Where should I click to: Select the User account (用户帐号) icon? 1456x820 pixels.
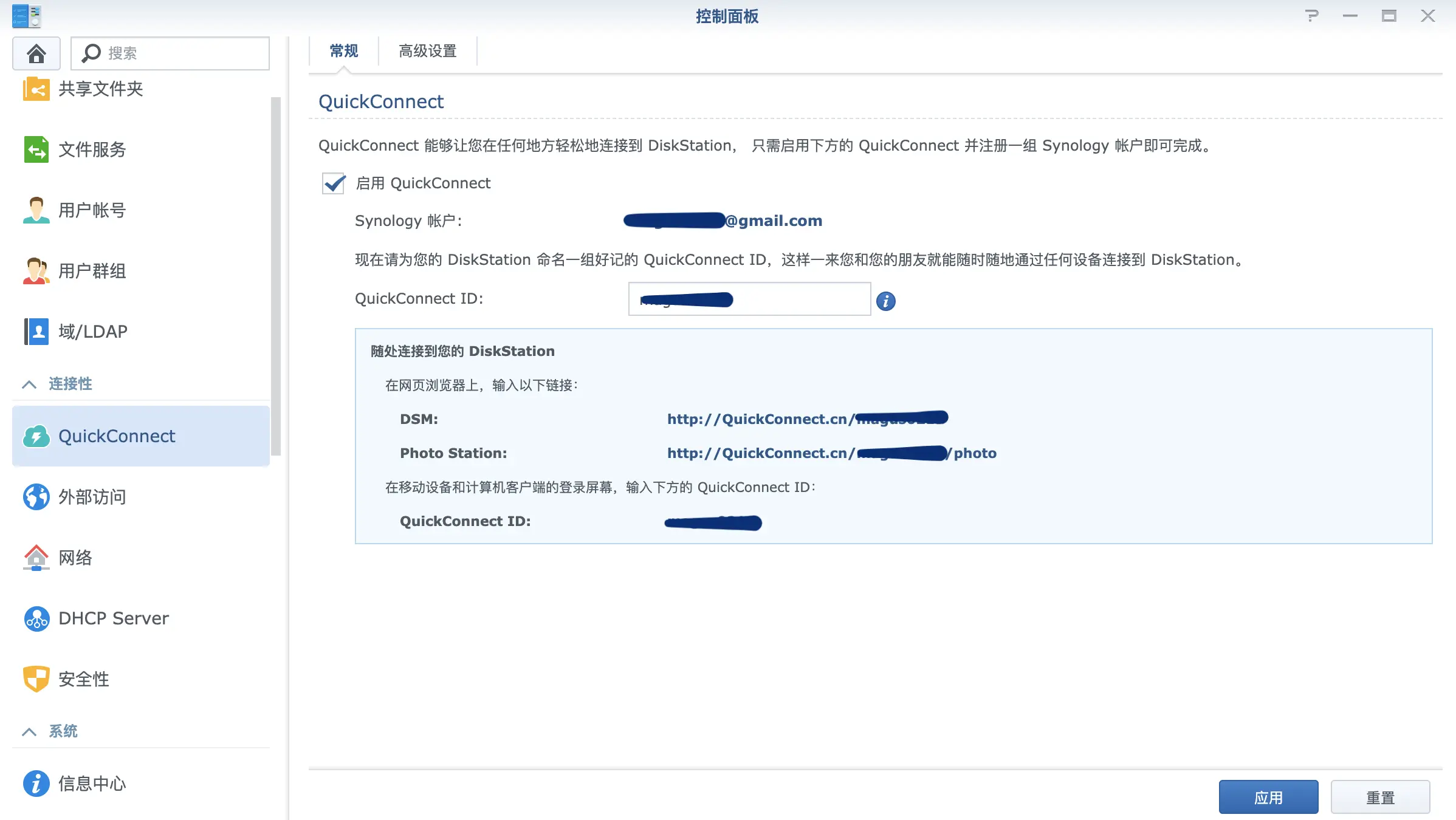coord(36,210)
